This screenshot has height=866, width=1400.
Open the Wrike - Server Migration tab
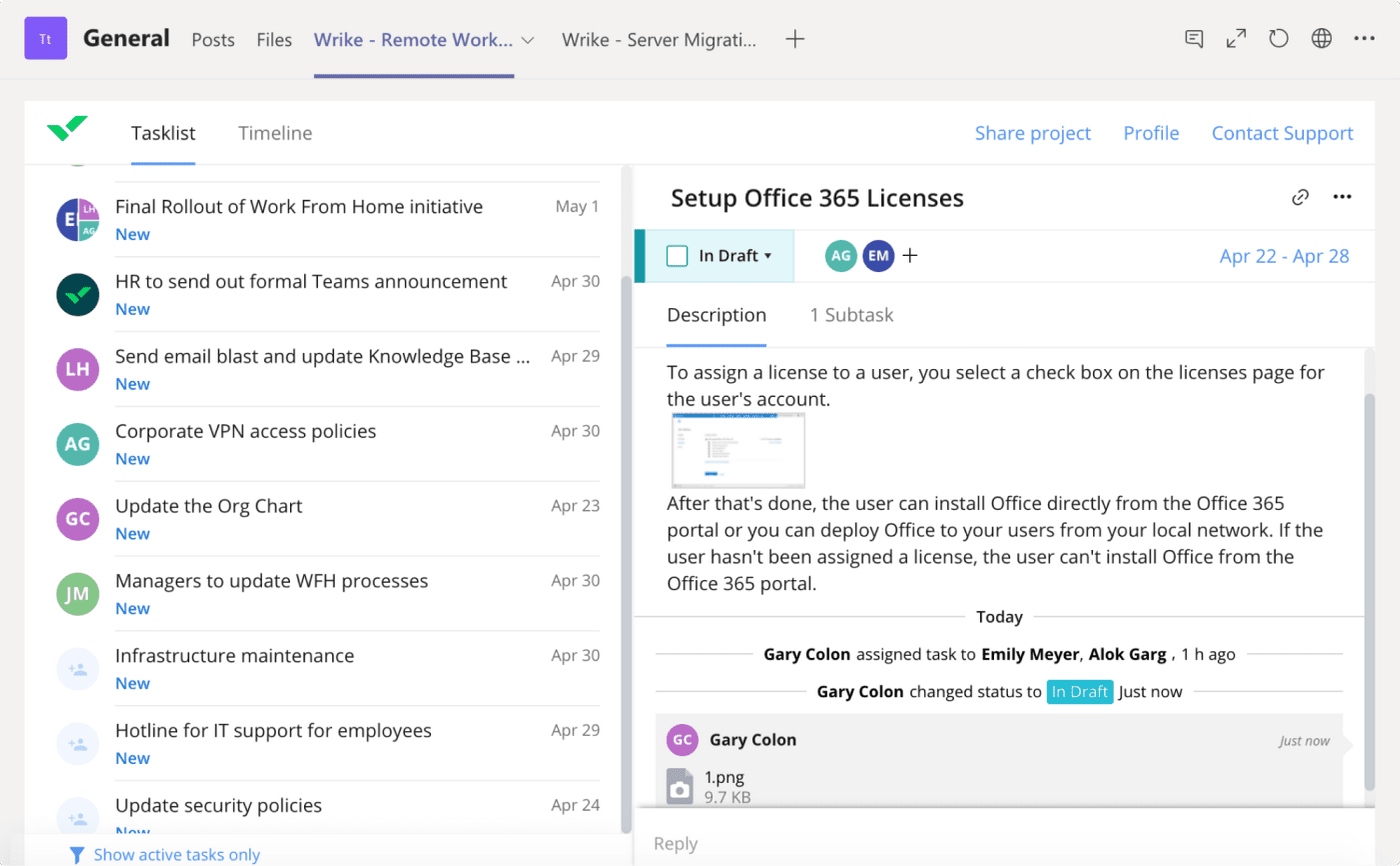[x=659, y=40]
